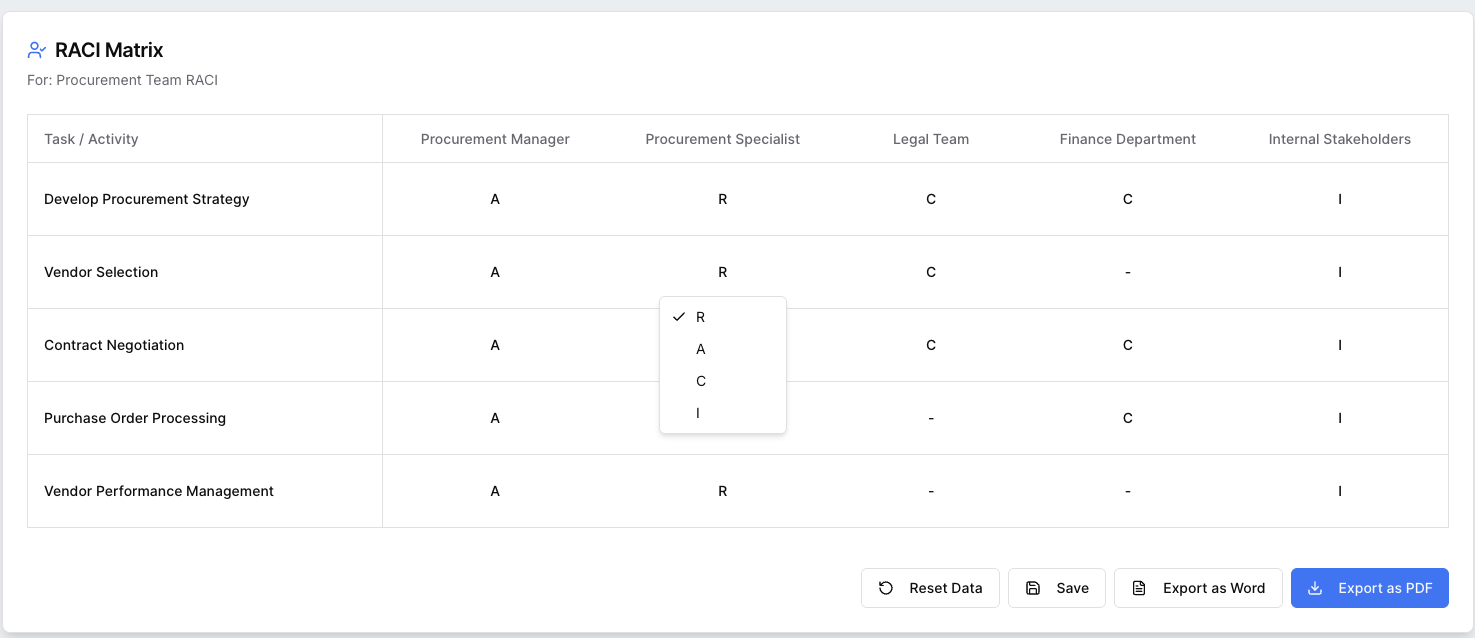The image size is (1475, 638).
Task: Click the Export as Word button
Action: coord(1198,588)
